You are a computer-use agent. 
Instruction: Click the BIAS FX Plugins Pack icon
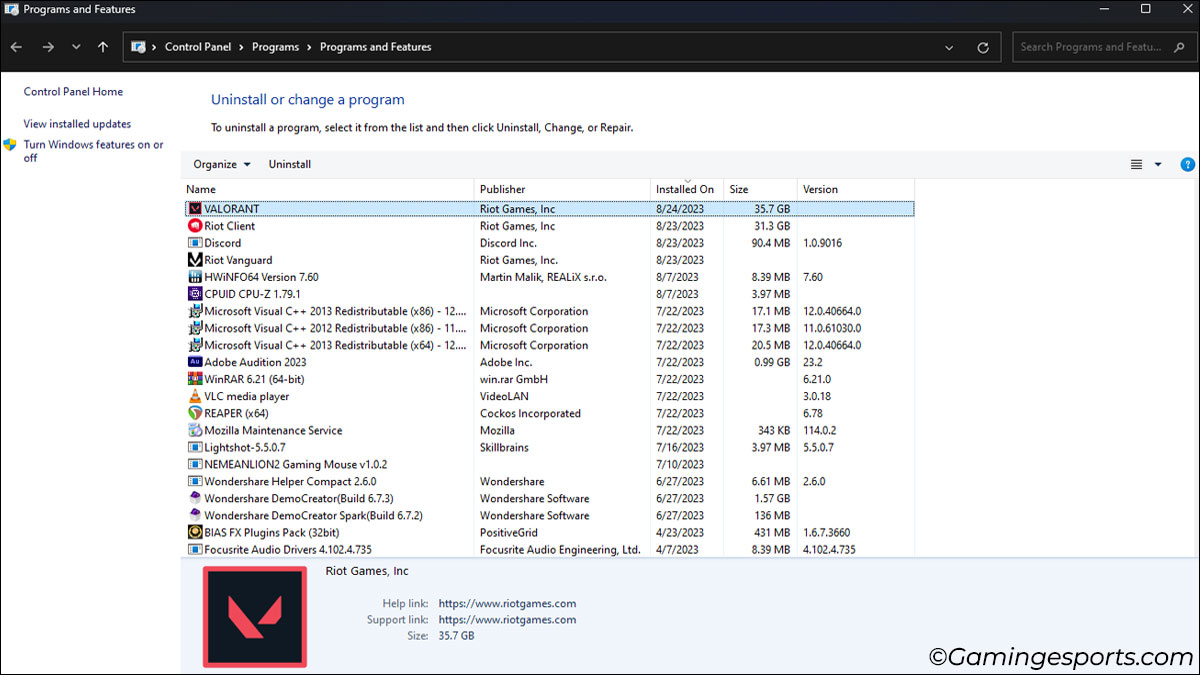pos(195,532)
